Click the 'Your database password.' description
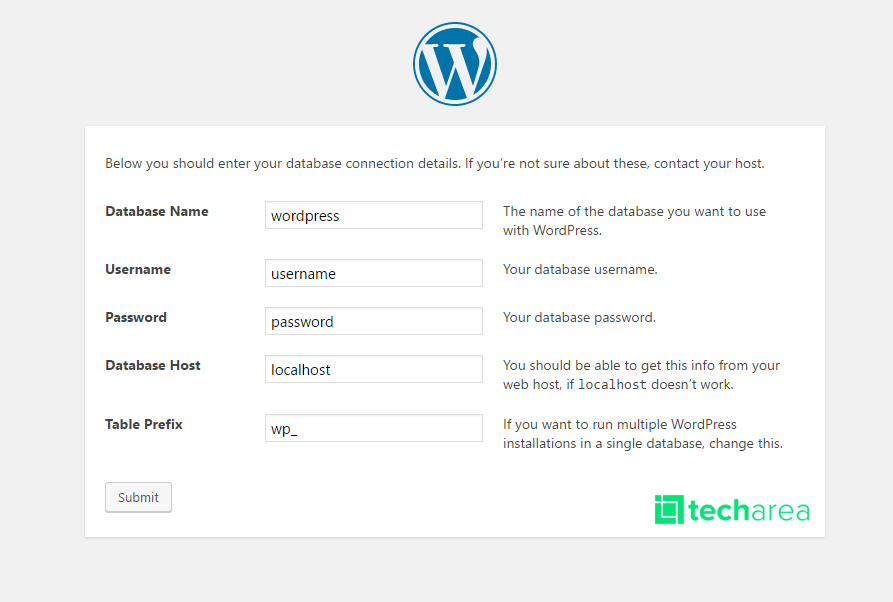The height and width of the screenshot is (602, 893). (x=579, y=317)
